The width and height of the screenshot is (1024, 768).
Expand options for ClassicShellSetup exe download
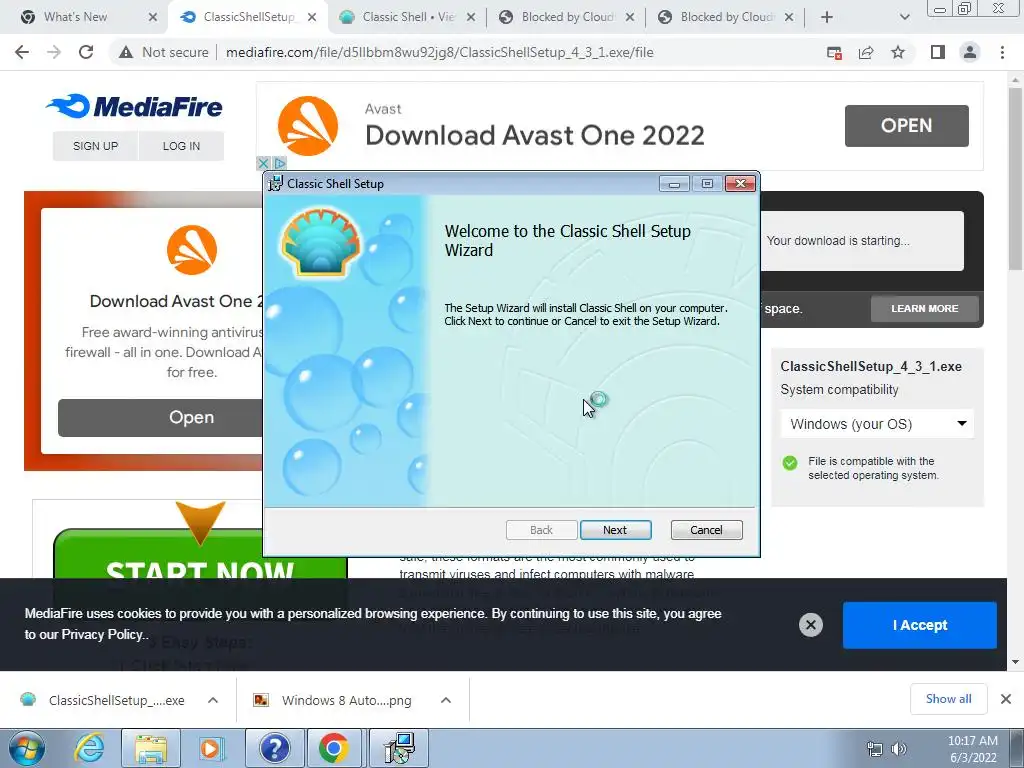[213, 700]
